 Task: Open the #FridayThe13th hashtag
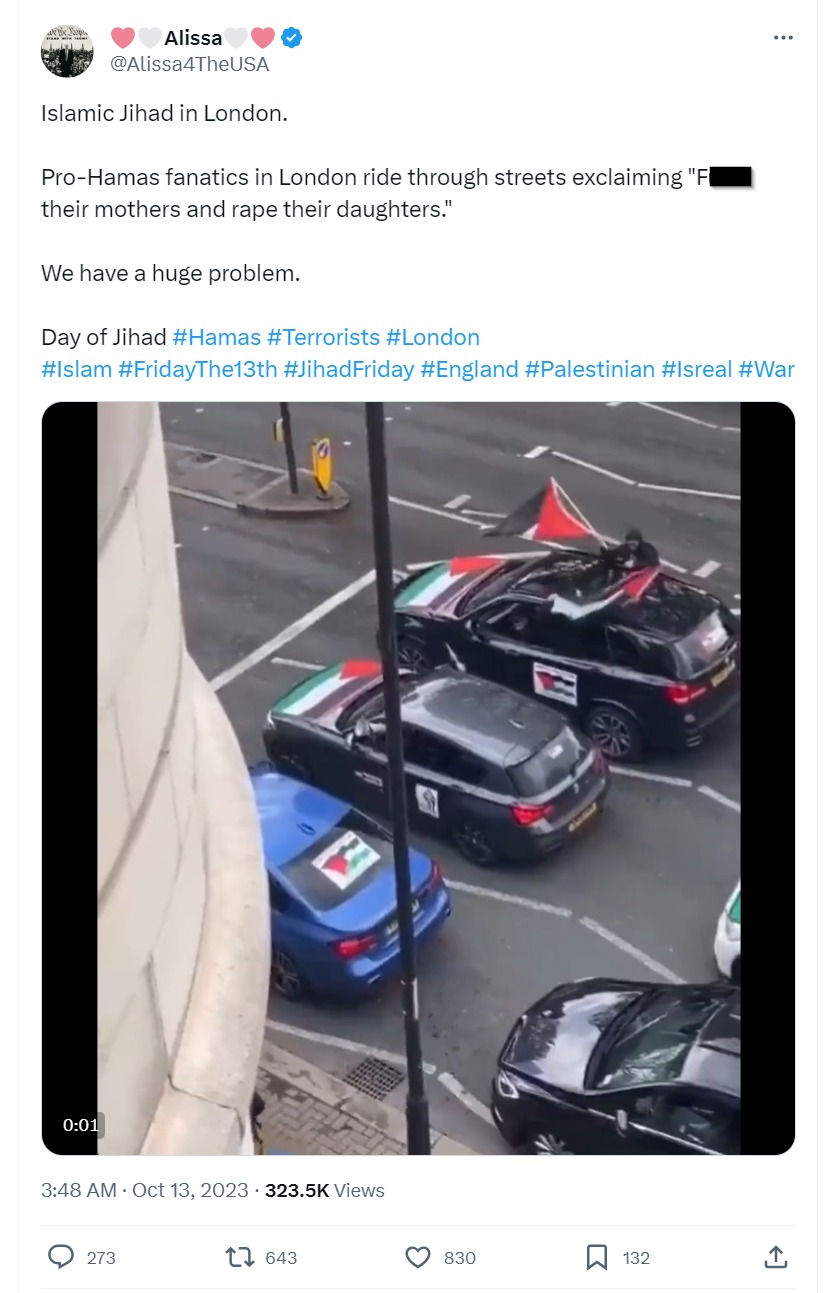[x=197, y=369]
